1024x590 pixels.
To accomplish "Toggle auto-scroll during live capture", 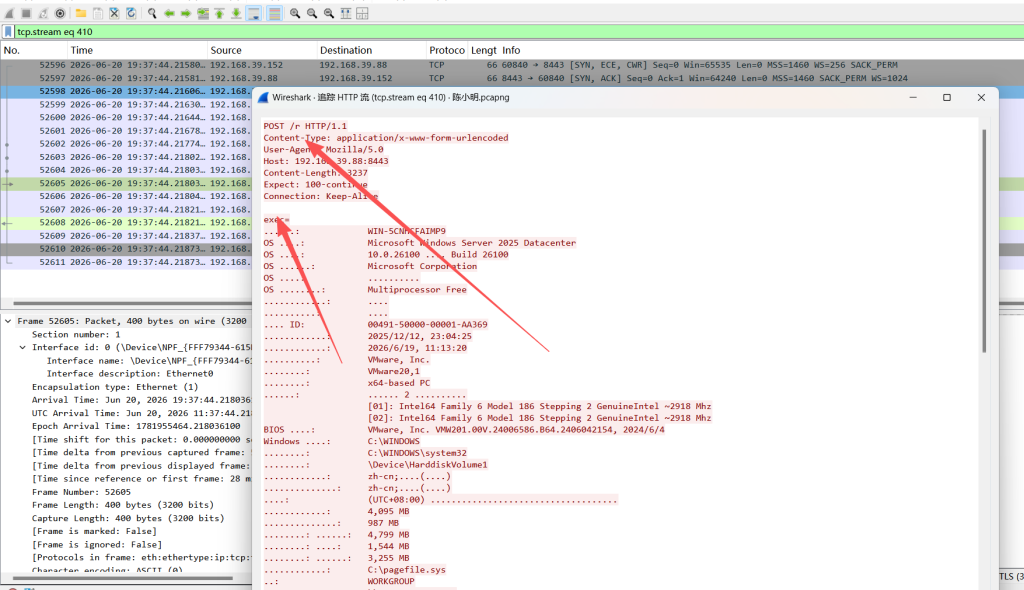I will coord(254,13).
